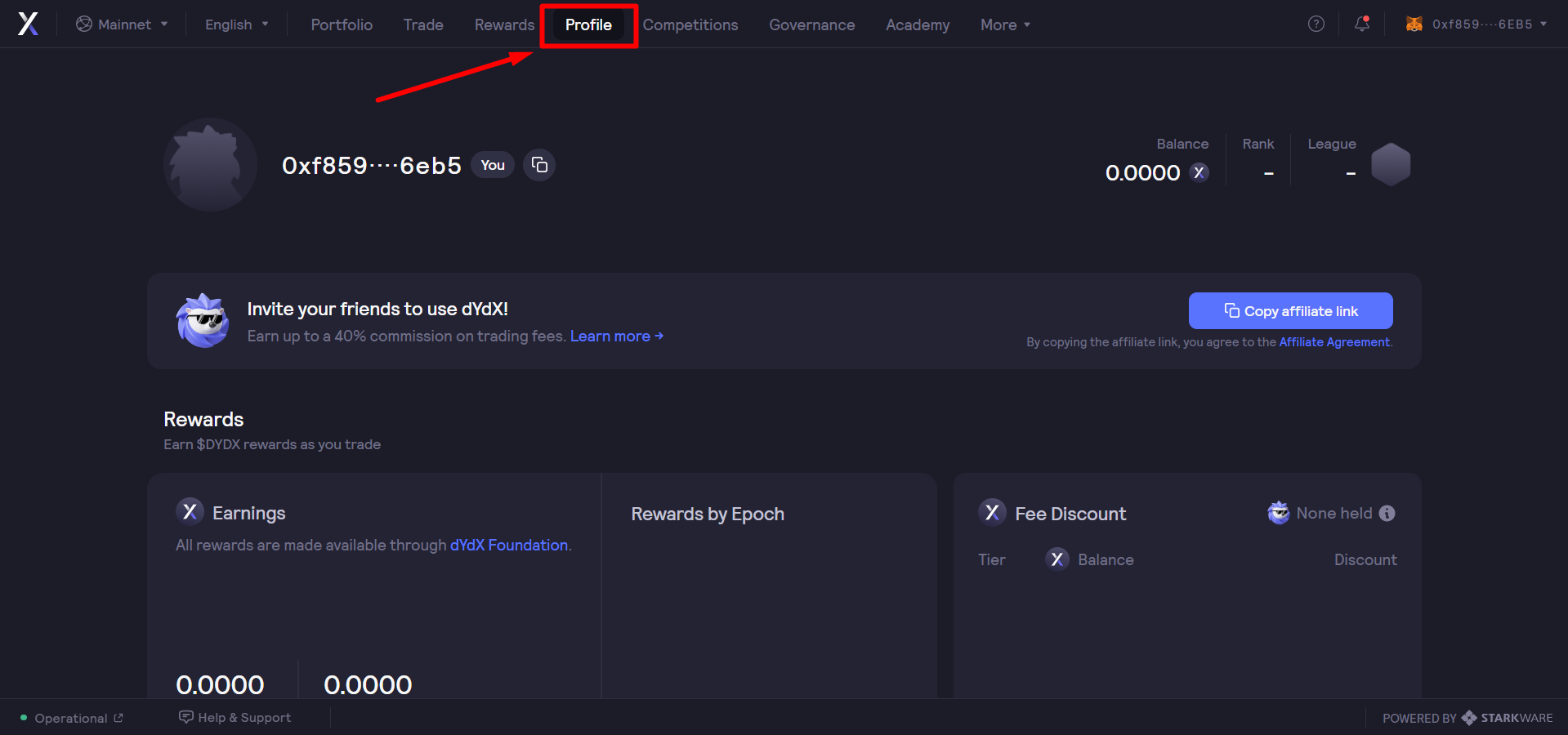Follow the Learn more link
This screenshot has height=735, width=1568.
617,336
